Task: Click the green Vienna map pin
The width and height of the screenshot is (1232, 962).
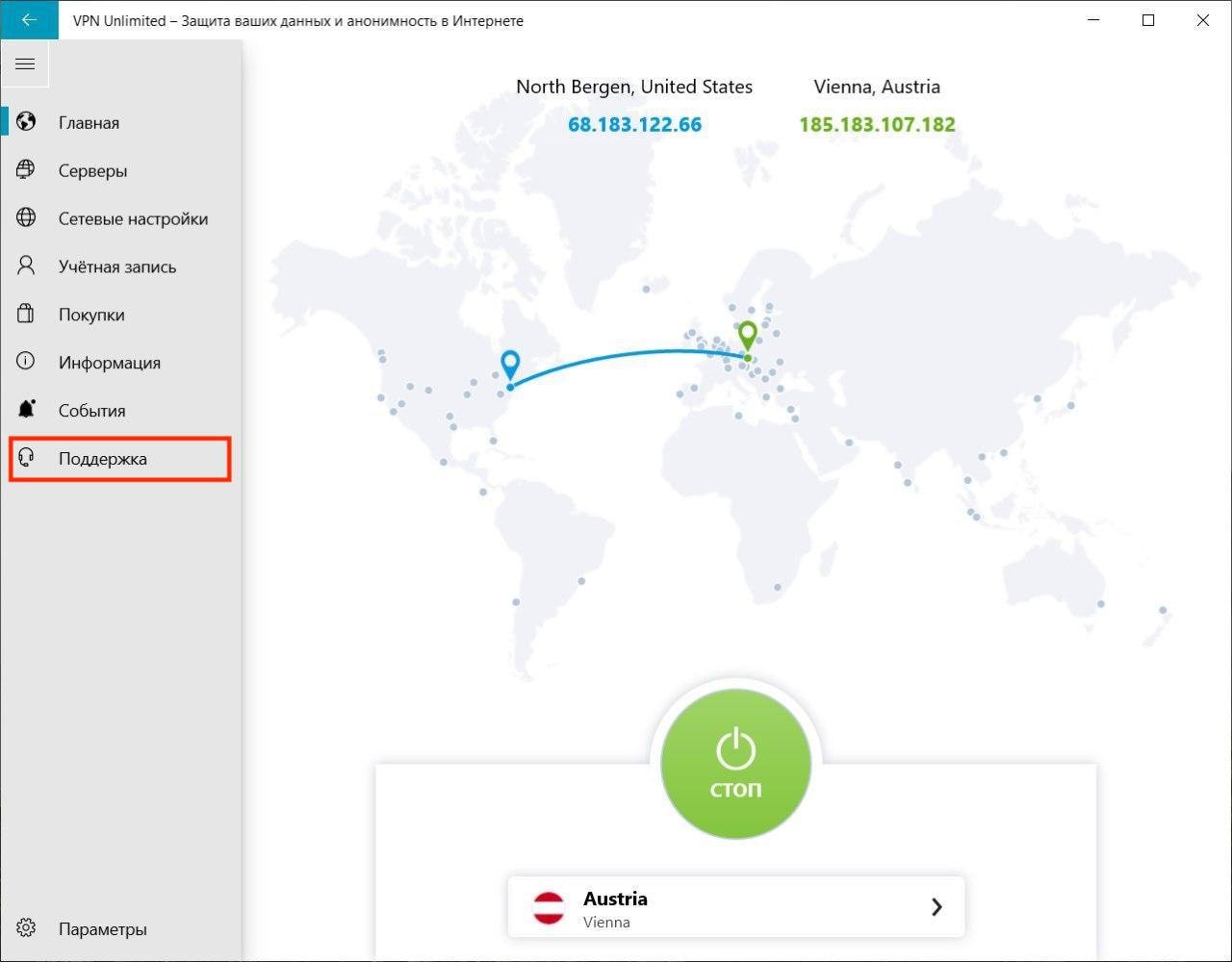Action: 747,336
